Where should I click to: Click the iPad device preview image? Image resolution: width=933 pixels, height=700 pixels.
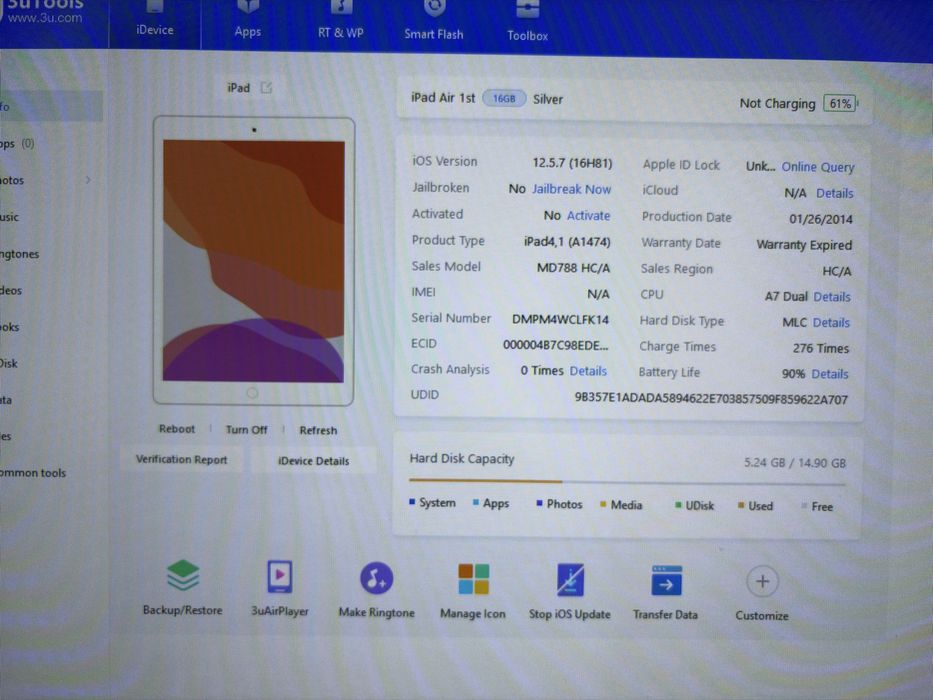(x=253, y=261)
